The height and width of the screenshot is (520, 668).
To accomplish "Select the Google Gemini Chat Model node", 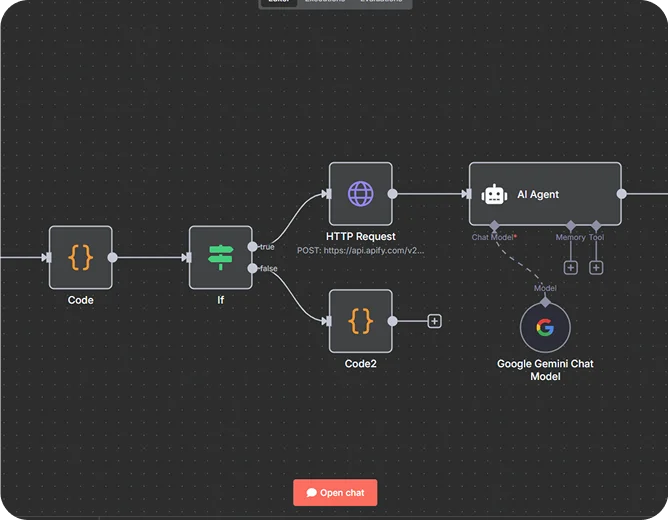I will point(545,328).
